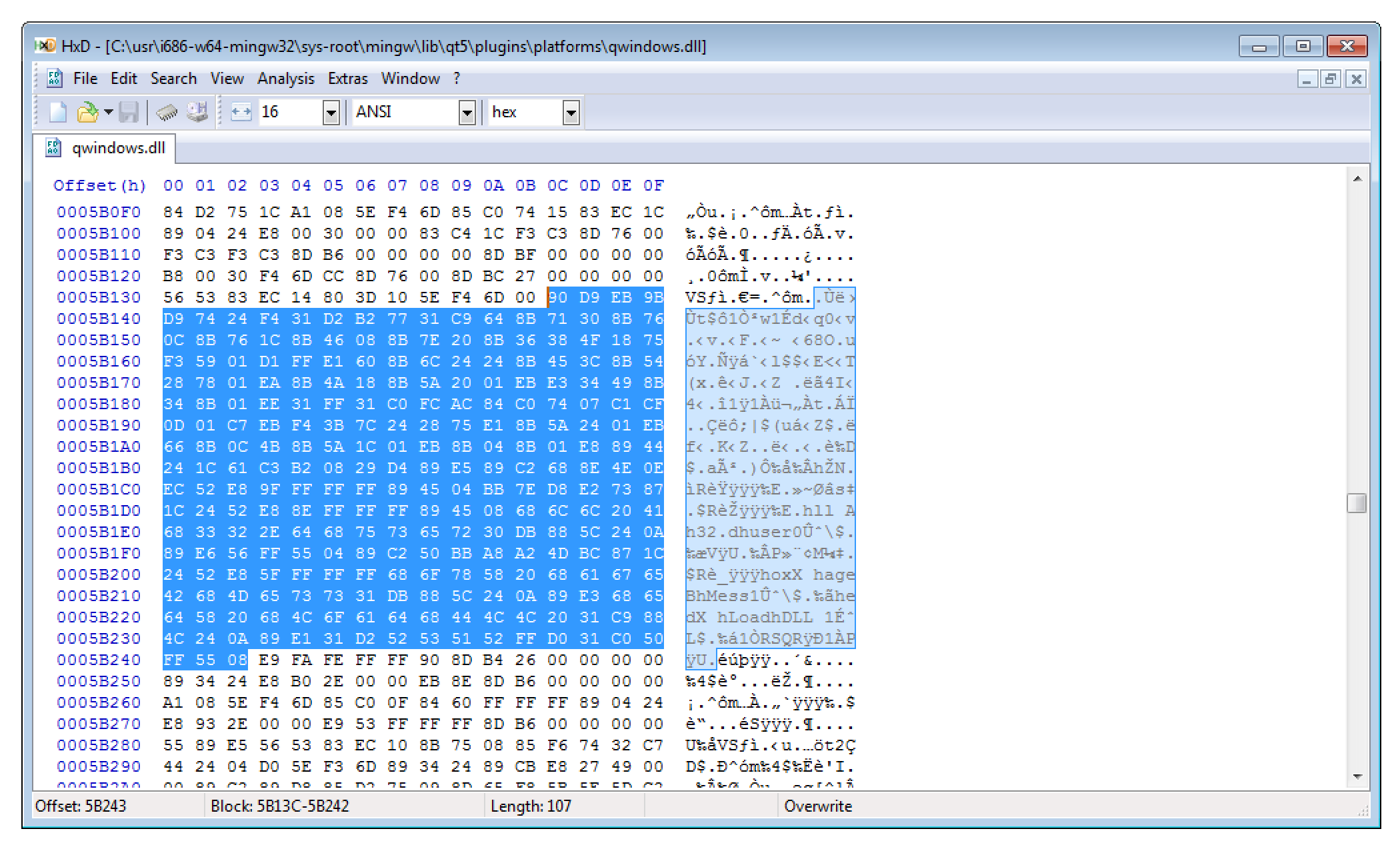
Task: Click the greyed Save floppy icon
Action: coord(129,112)
